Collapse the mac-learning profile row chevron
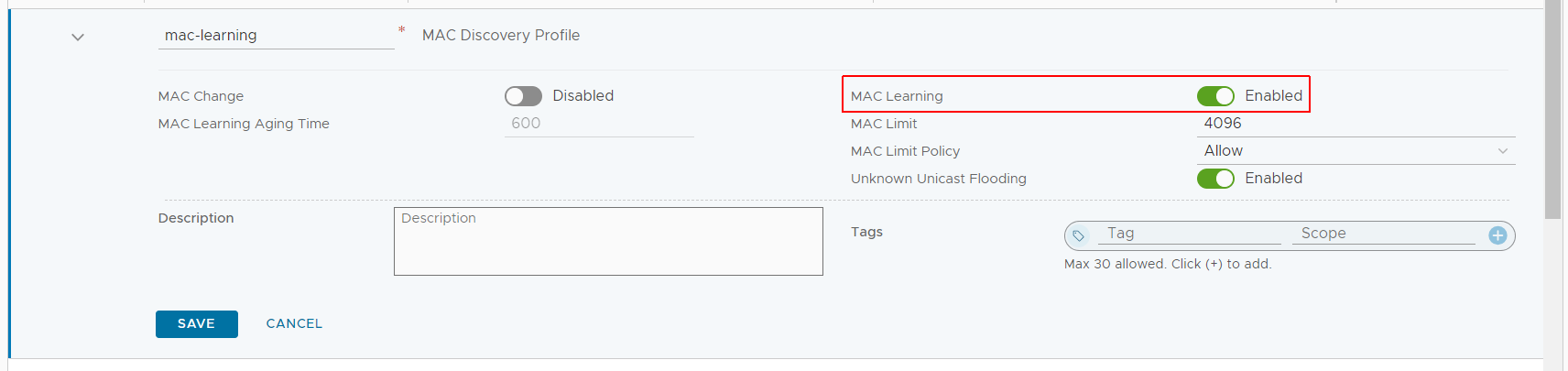 (78, 38)
